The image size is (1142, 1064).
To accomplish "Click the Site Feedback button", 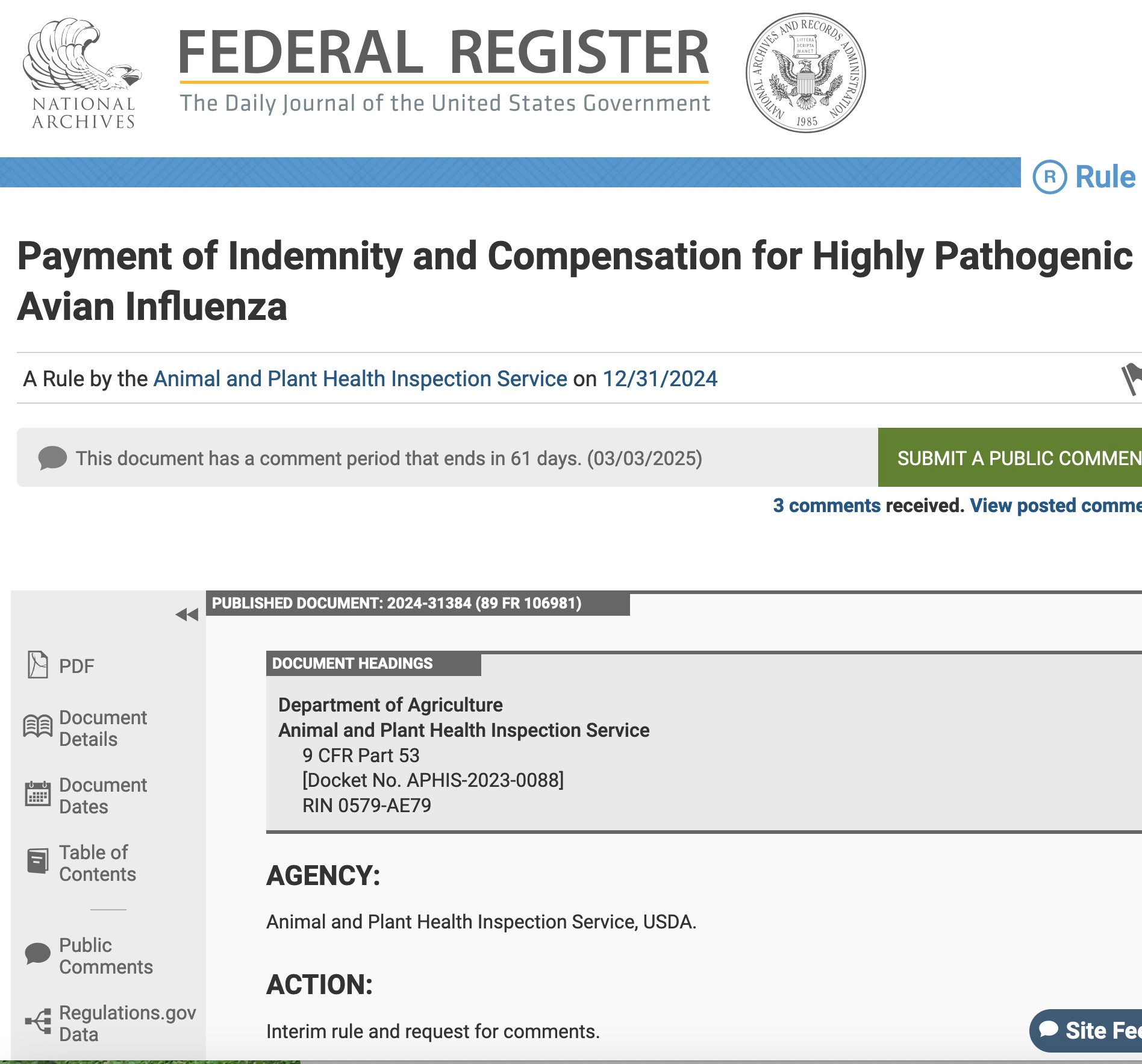I will click(x=1086, y=1030).
